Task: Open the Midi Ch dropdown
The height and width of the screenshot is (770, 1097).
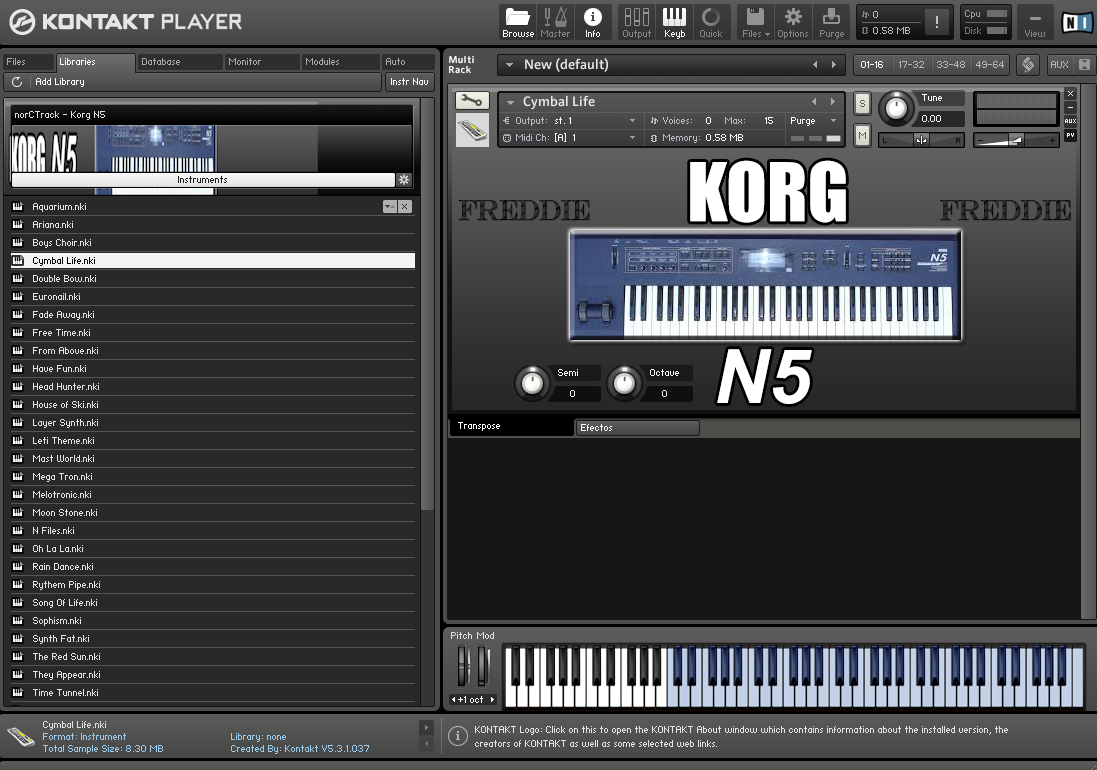Action: coord(570,138)
